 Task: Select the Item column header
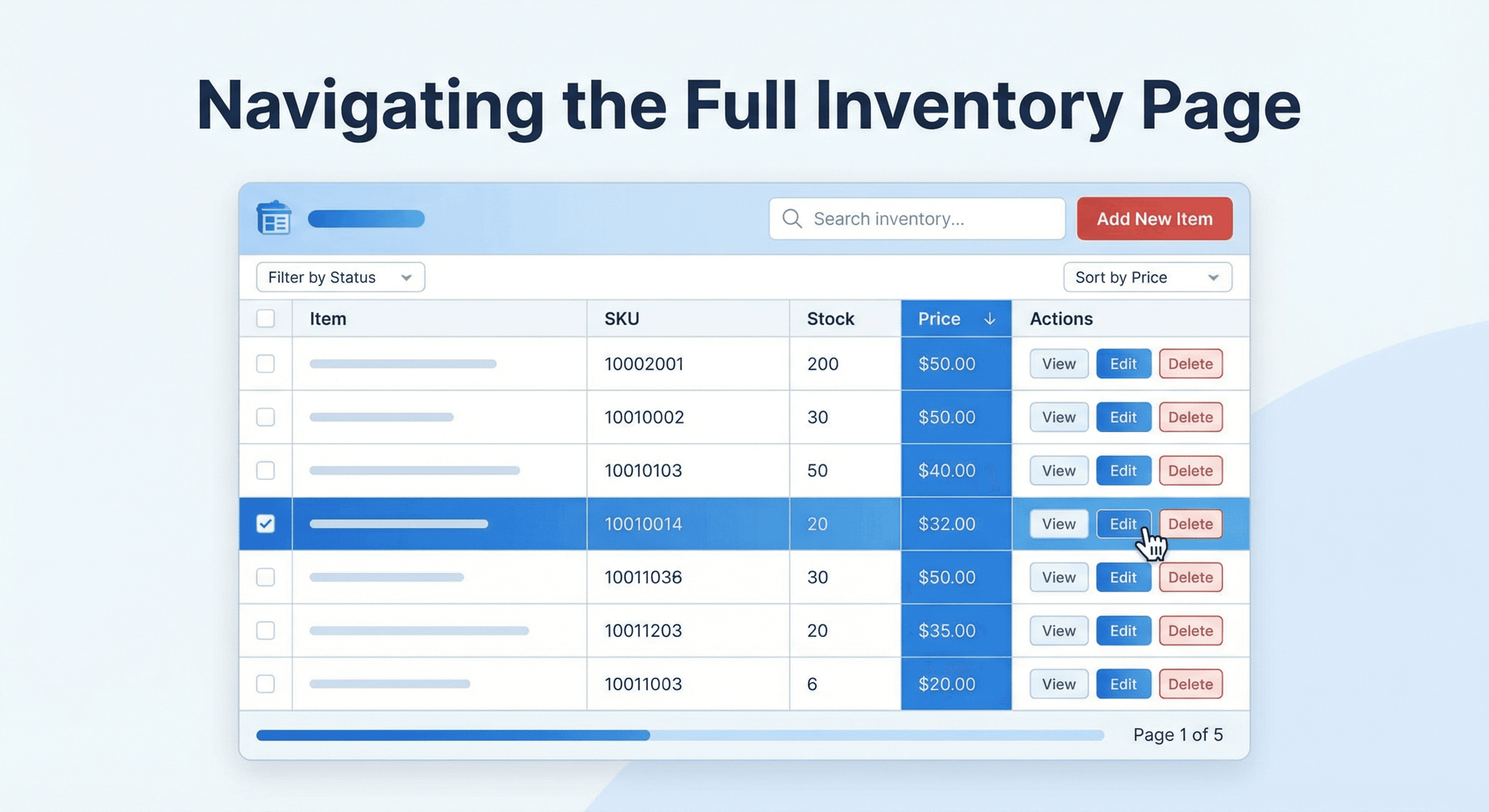coord(328,318)
